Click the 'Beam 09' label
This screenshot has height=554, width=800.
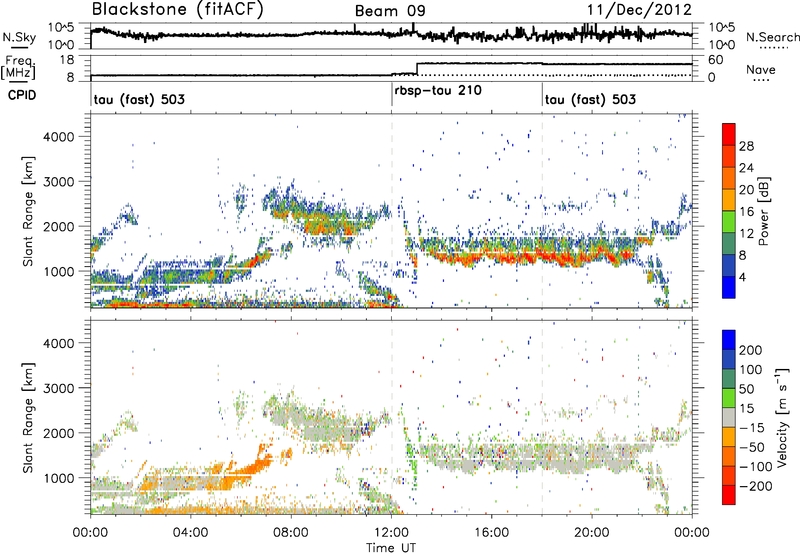pyautogui.click(x=390, y=11)
